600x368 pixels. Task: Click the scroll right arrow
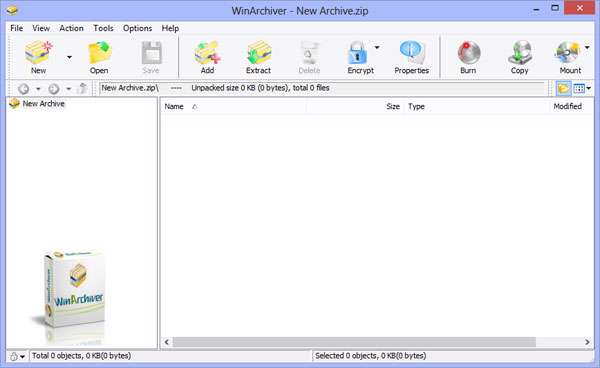pyautogui.click(x=587, y=342)
